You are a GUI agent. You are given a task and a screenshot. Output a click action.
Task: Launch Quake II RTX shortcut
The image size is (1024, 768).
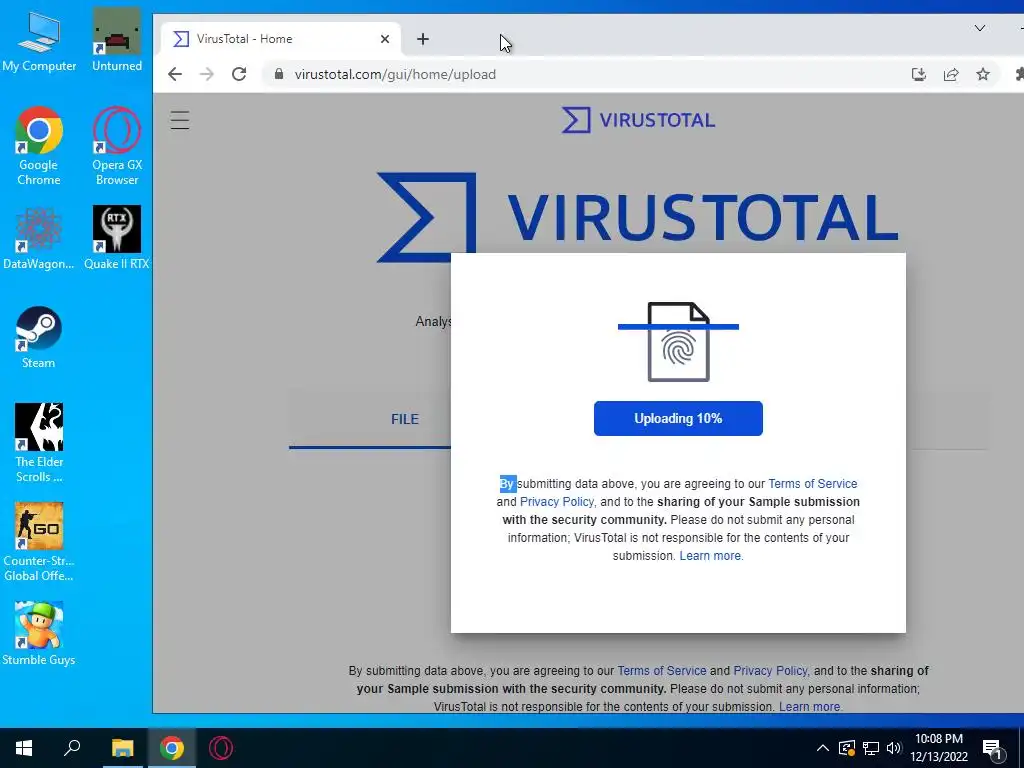pos(117,238)
